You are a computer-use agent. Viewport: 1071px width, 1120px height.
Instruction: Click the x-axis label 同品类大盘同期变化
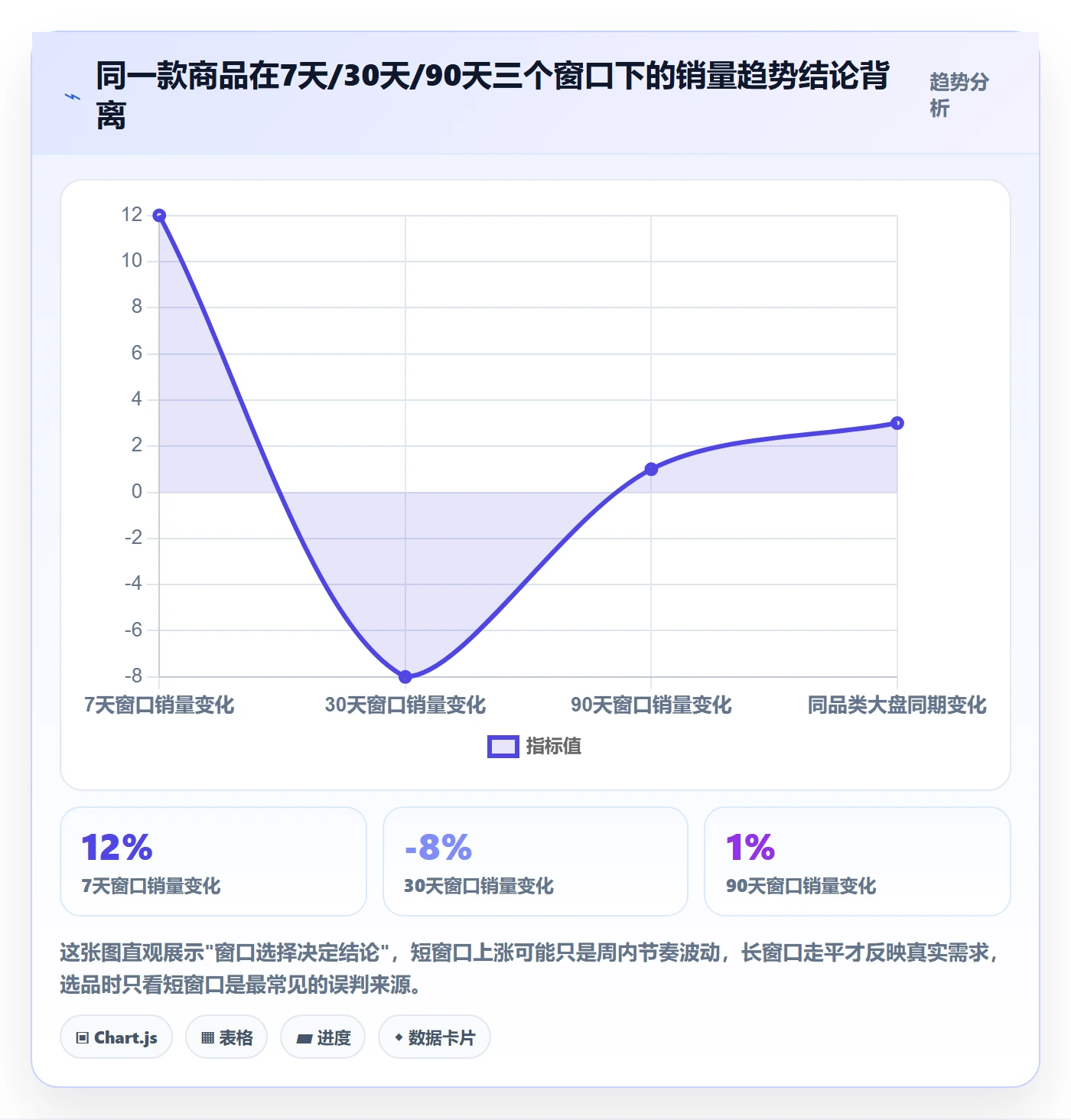coord(897,705)
